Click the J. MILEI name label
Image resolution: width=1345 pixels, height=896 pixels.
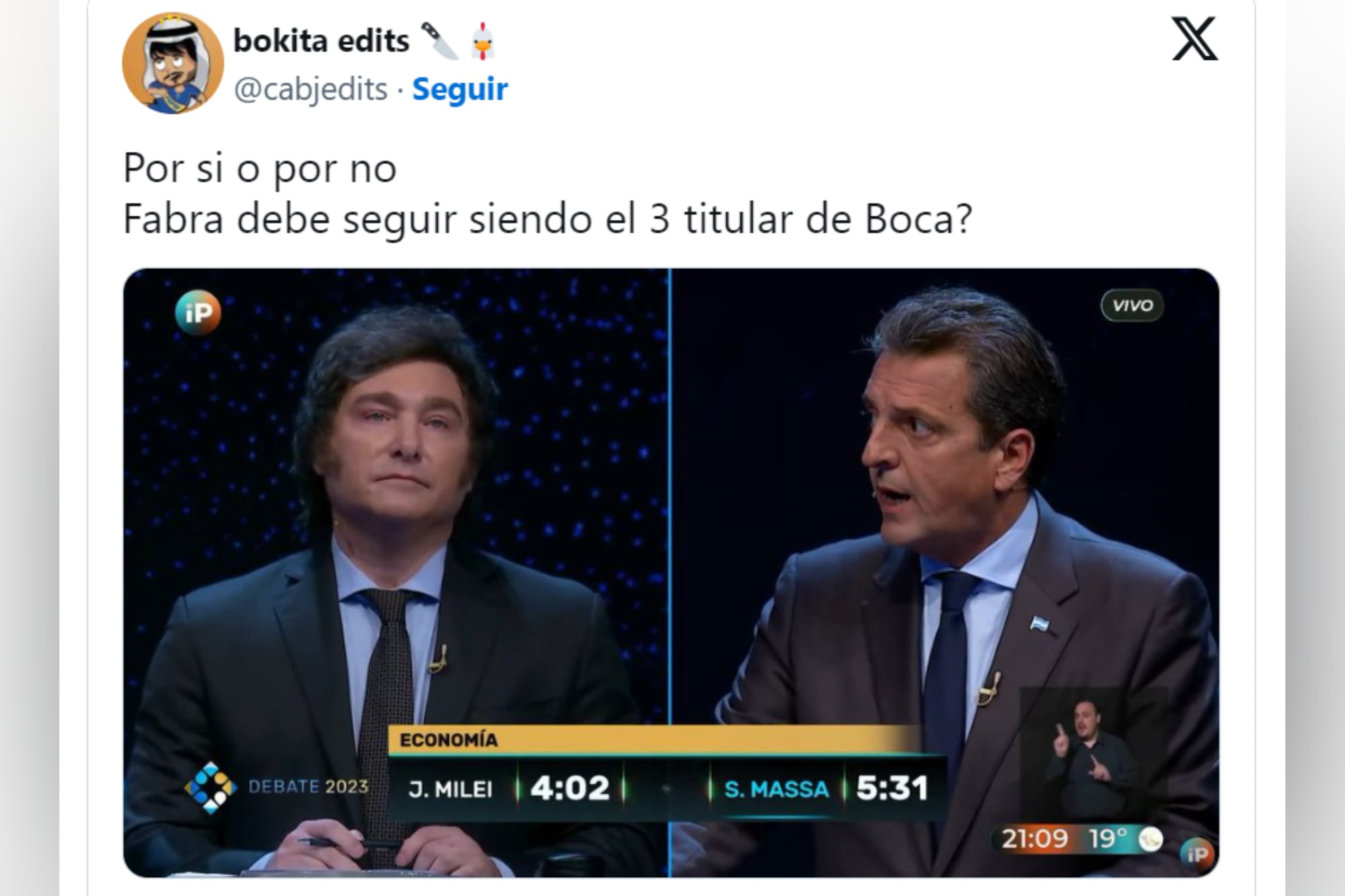450,789
